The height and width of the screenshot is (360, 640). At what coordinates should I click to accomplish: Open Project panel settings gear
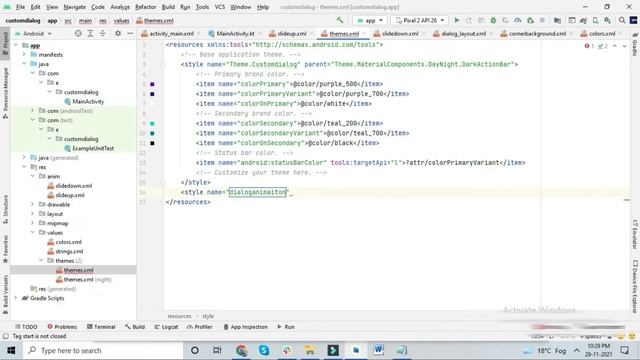point(118,33)
